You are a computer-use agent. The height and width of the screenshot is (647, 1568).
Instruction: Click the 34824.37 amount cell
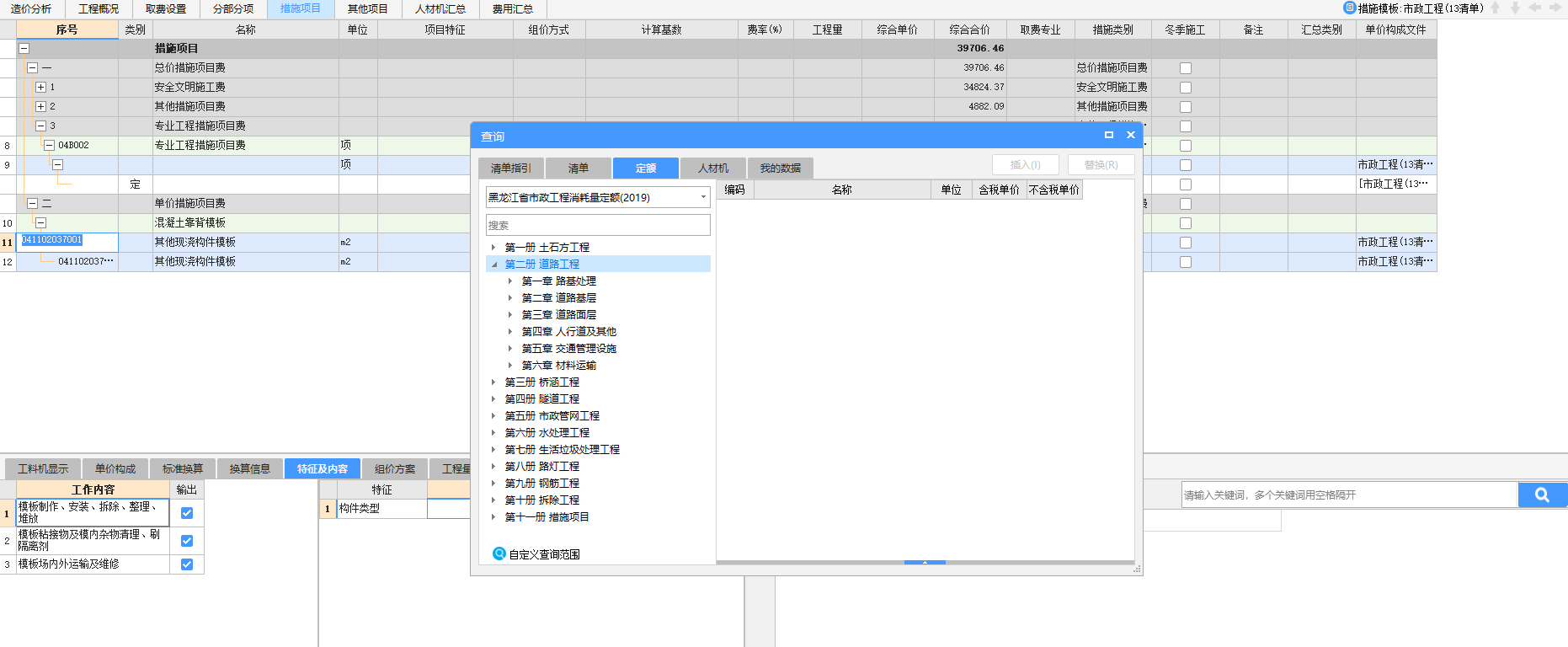(969, 87)
